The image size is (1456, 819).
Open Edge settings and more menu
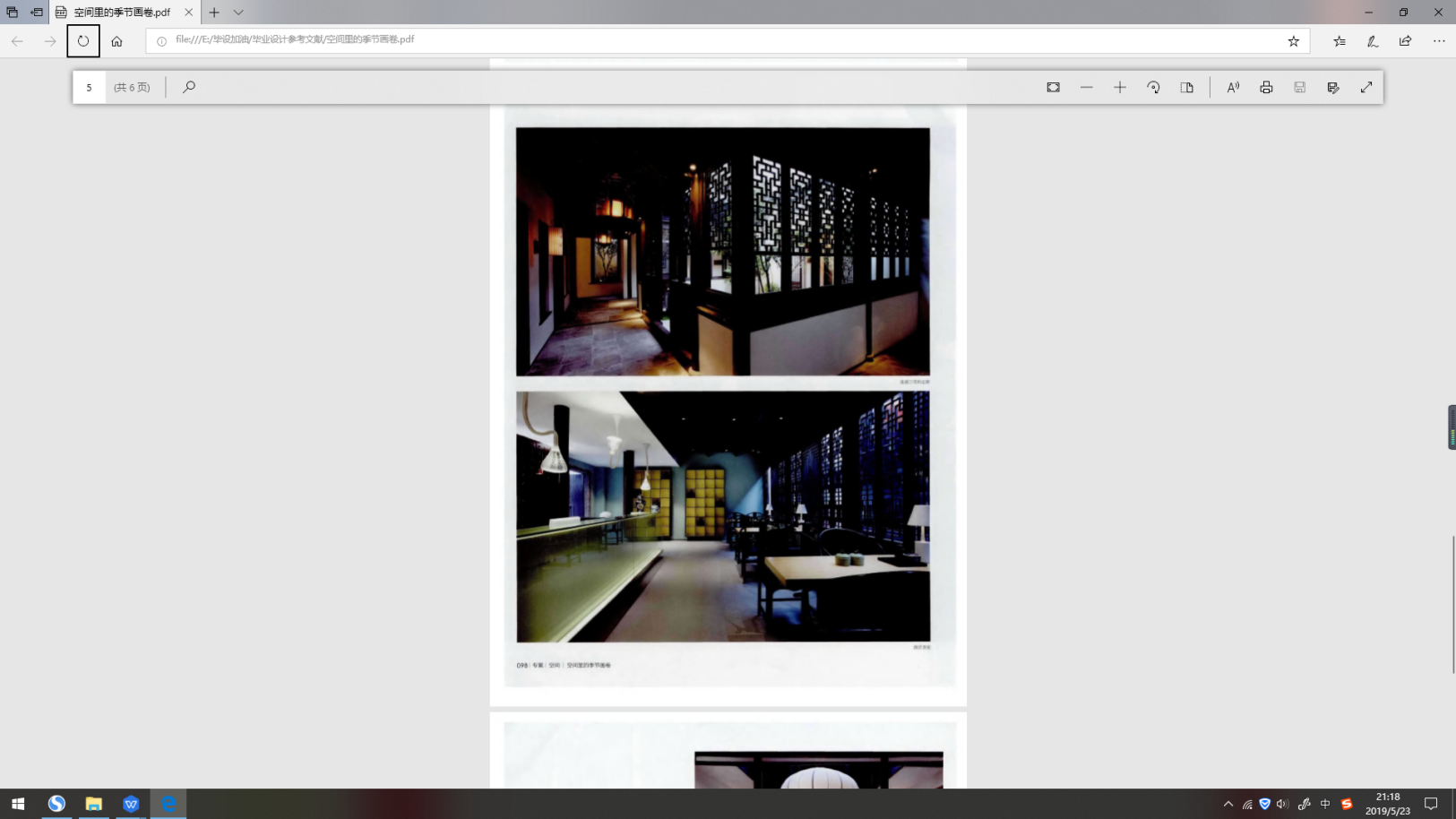click(1439, 41)
